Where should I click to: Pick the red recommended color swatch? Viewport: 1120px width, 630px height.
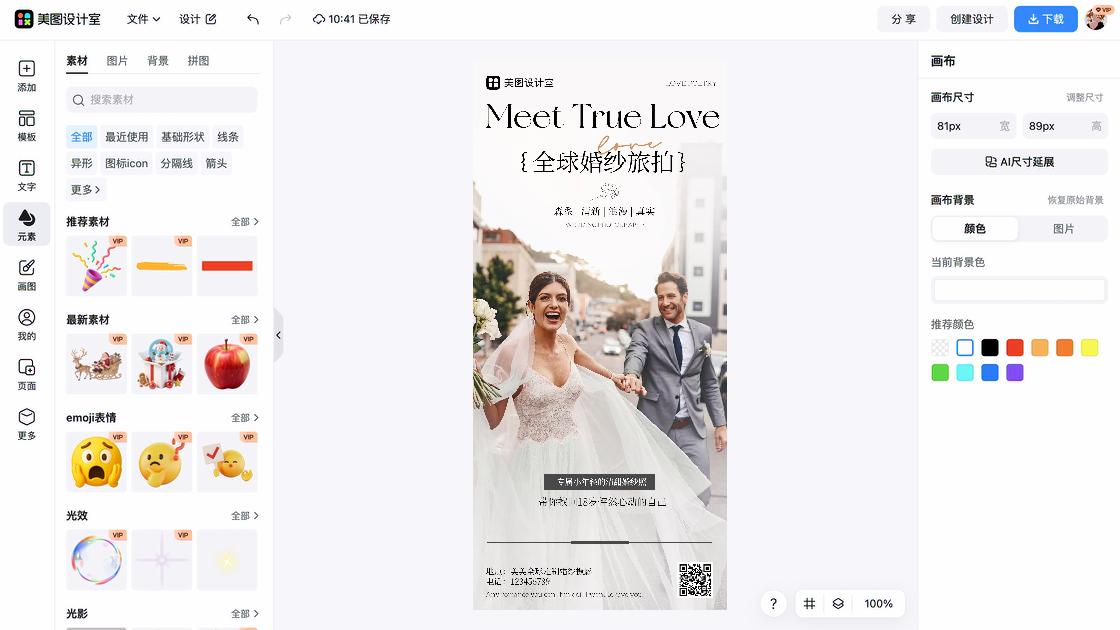point(1015,348)
